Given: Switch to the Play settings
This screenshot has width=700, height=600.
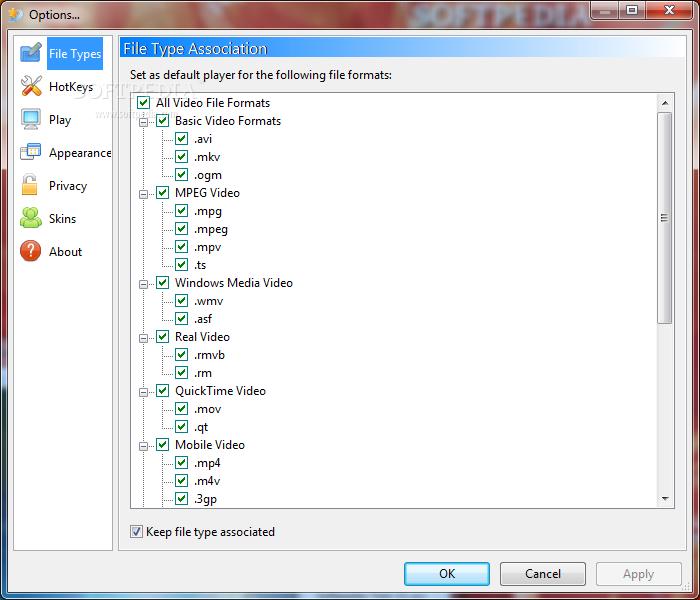Looking at the screenshot, I should click(x=60, y=120).
